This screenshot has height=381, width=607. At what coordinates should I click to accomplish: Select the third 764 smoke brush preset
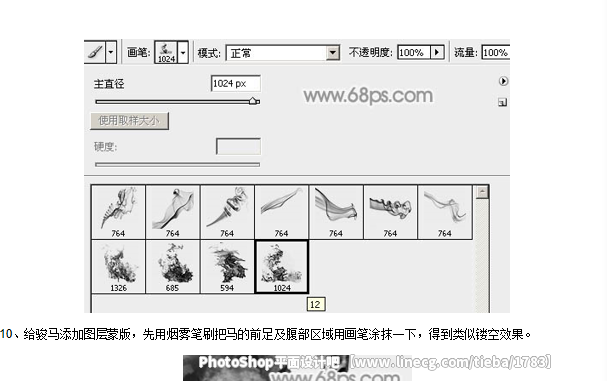tap(227, 212)
